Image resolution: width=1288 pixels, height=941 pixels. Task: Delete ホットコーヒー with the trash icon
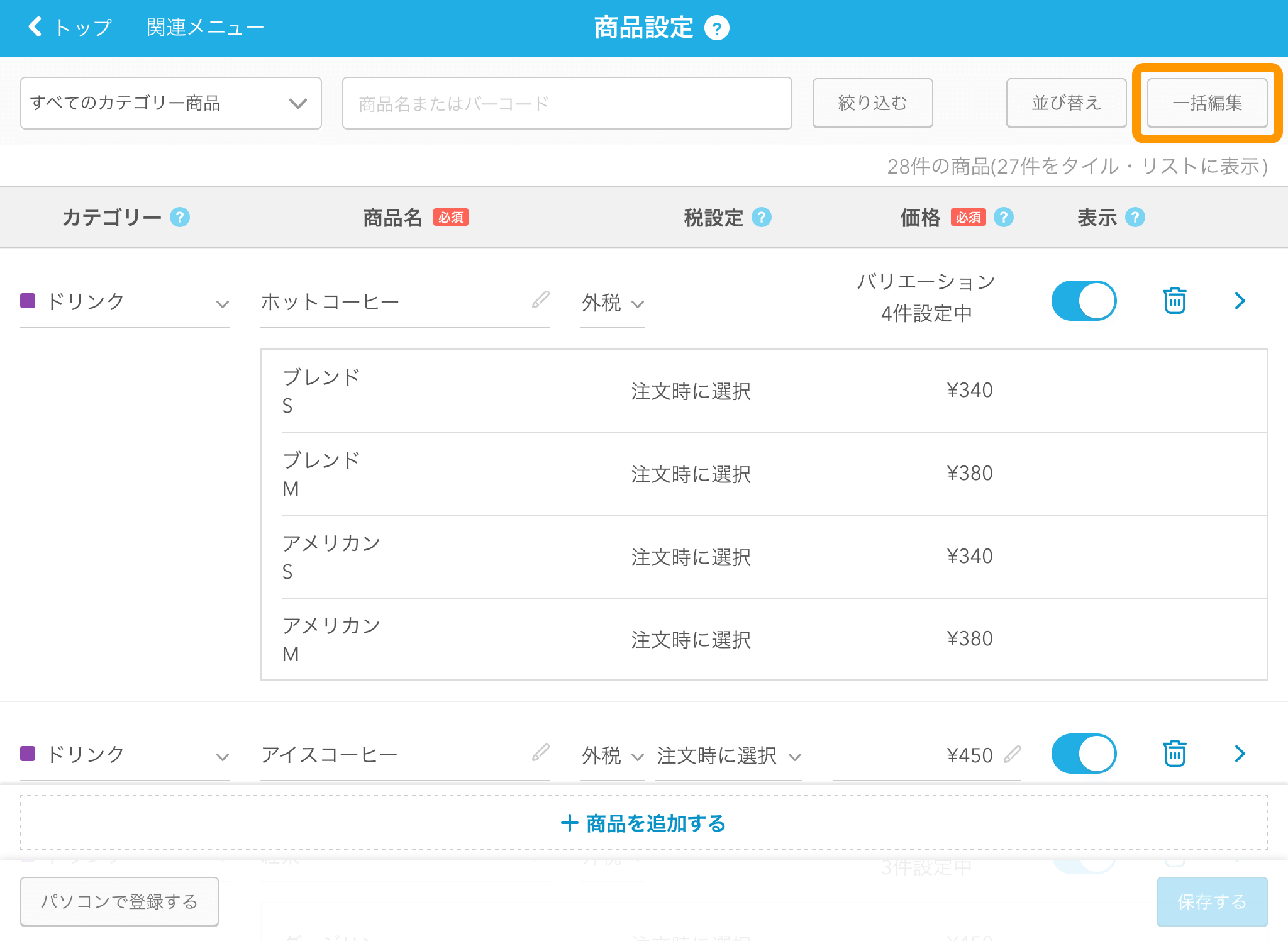pyautogui.click(x=1174, y=301)
